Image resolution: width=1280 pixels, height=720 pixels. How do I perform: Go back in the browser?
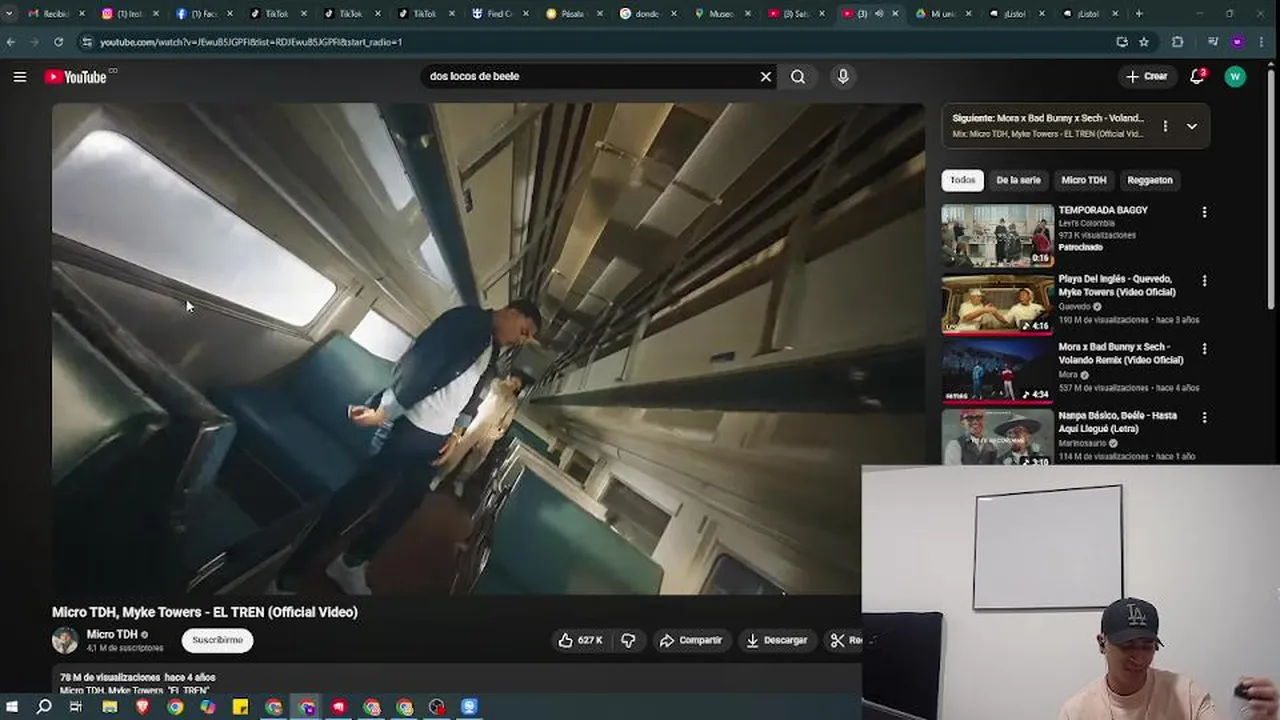click(x=11, y=42)
